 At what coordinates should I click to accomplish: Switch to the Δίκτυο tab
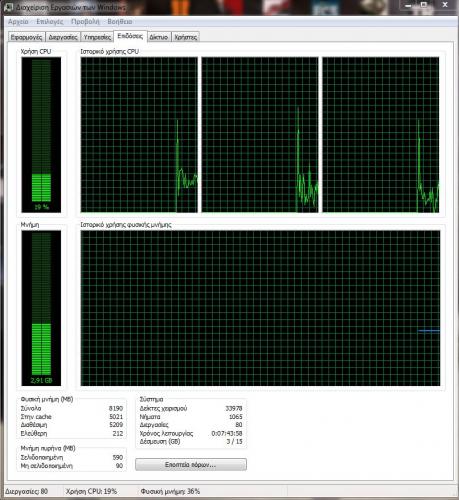(x=159, y=37)
